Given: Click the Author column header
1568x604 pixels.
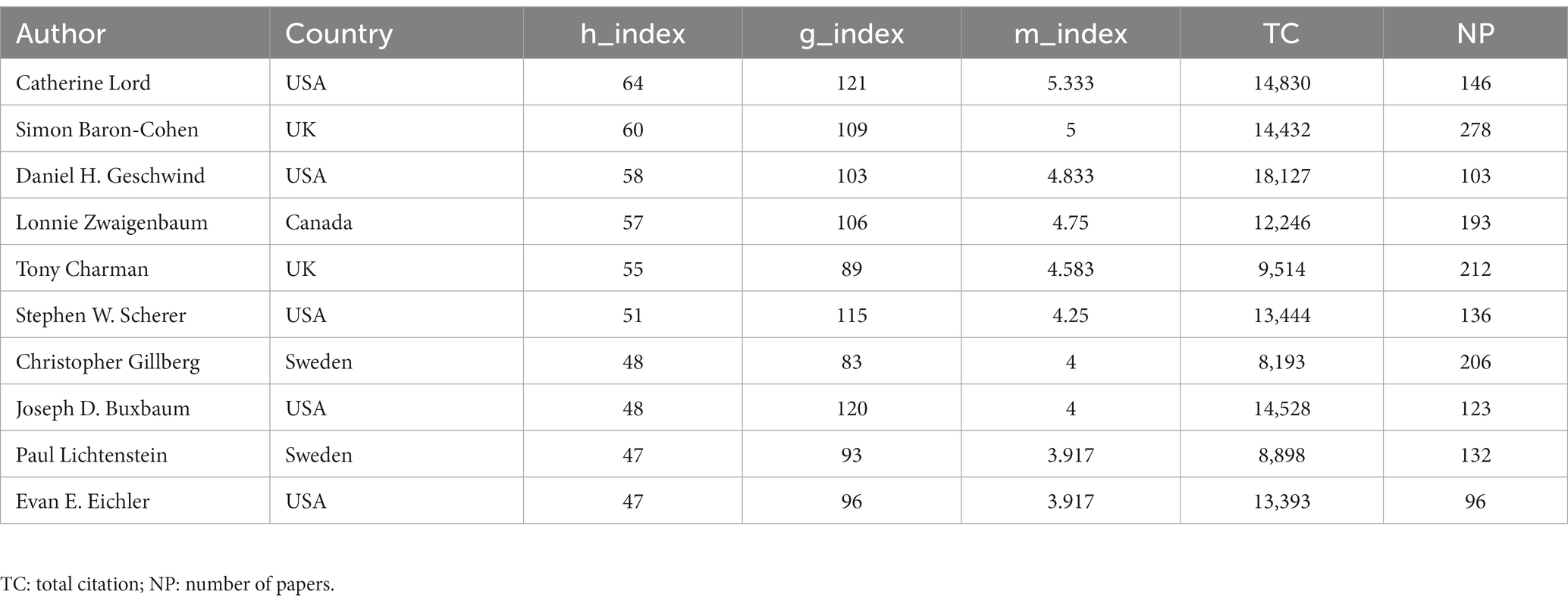Looking at the screenshot, I should tap(61, 33).
